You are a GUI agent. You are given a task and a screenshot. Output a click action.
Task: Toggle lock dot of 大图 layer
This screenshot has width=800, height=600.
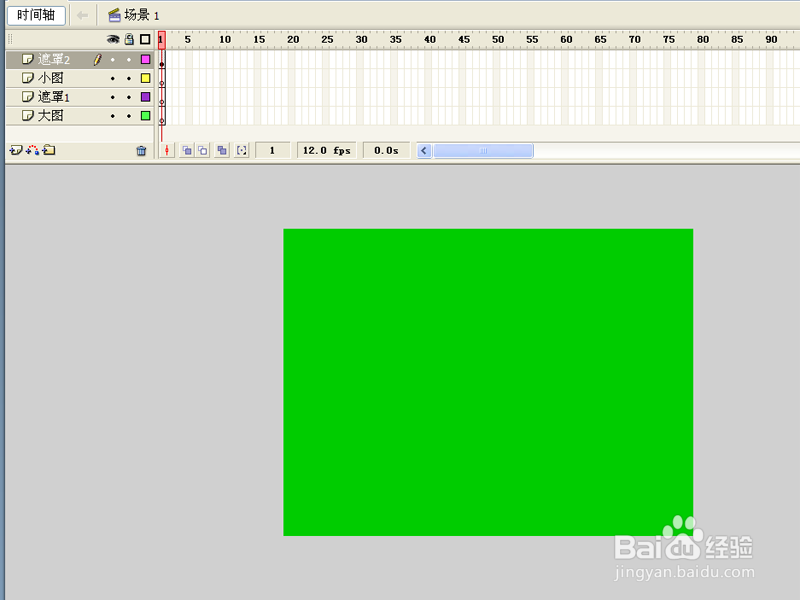coord(129,116)
